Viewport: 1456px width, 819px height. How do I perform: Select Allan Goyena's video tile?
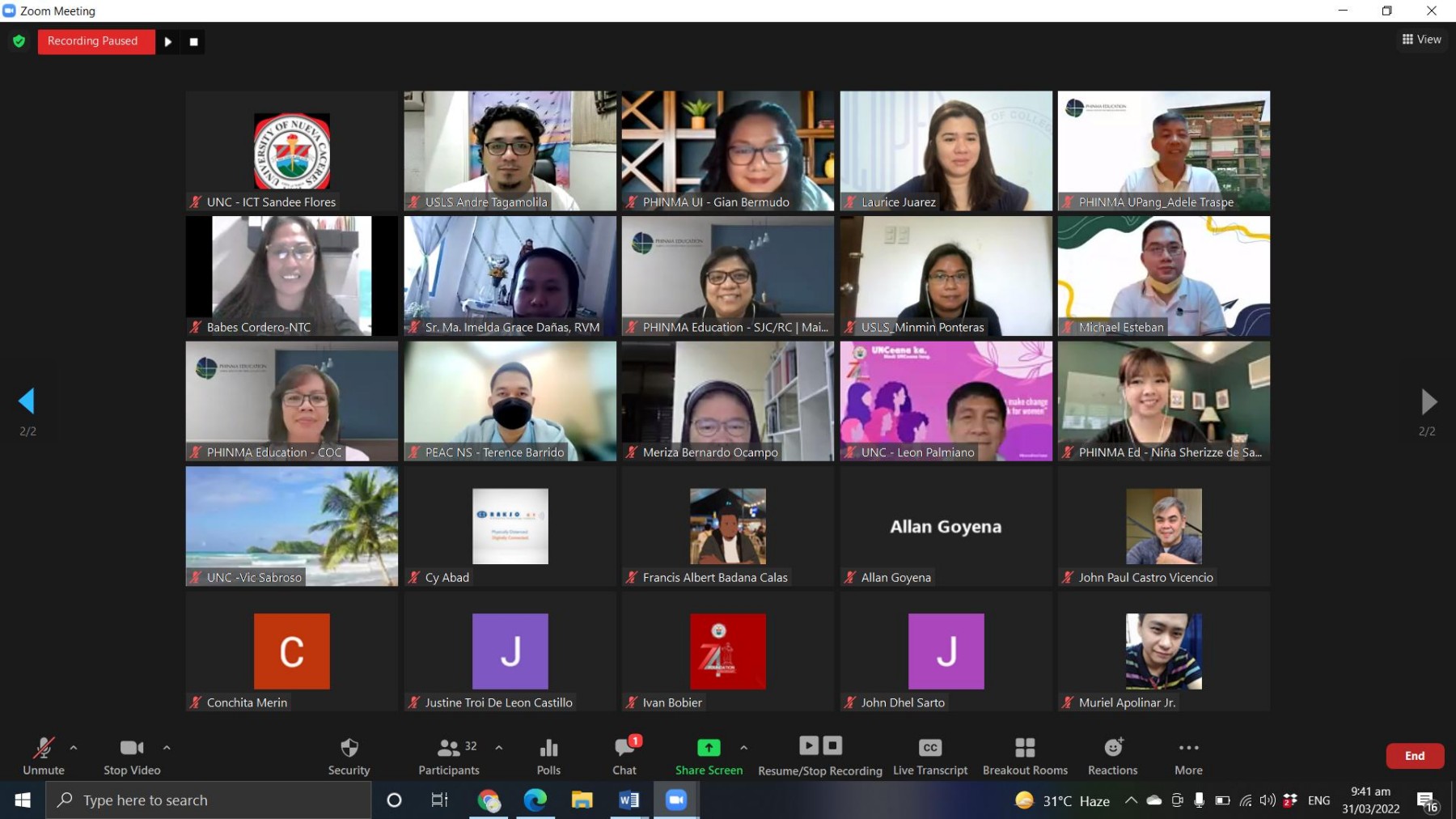946,526
